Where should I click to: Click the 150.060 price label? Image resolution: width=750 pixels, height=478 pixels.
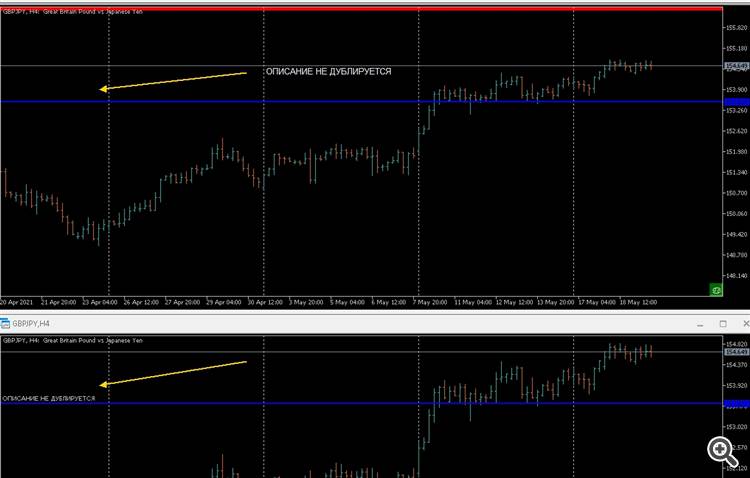[x=736, y=213]
